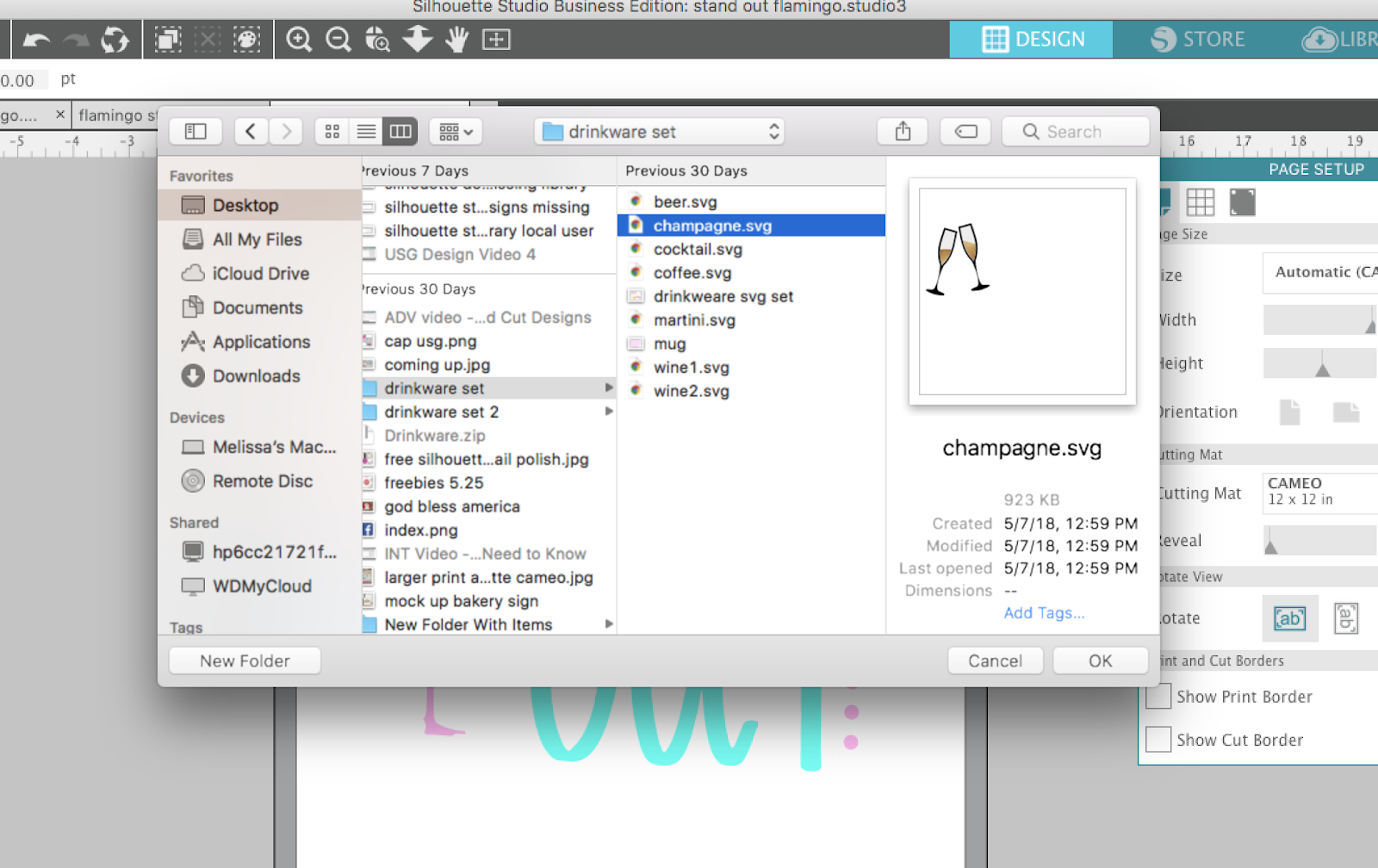Select the Zoom Out magnifier tool

[338, 39]
